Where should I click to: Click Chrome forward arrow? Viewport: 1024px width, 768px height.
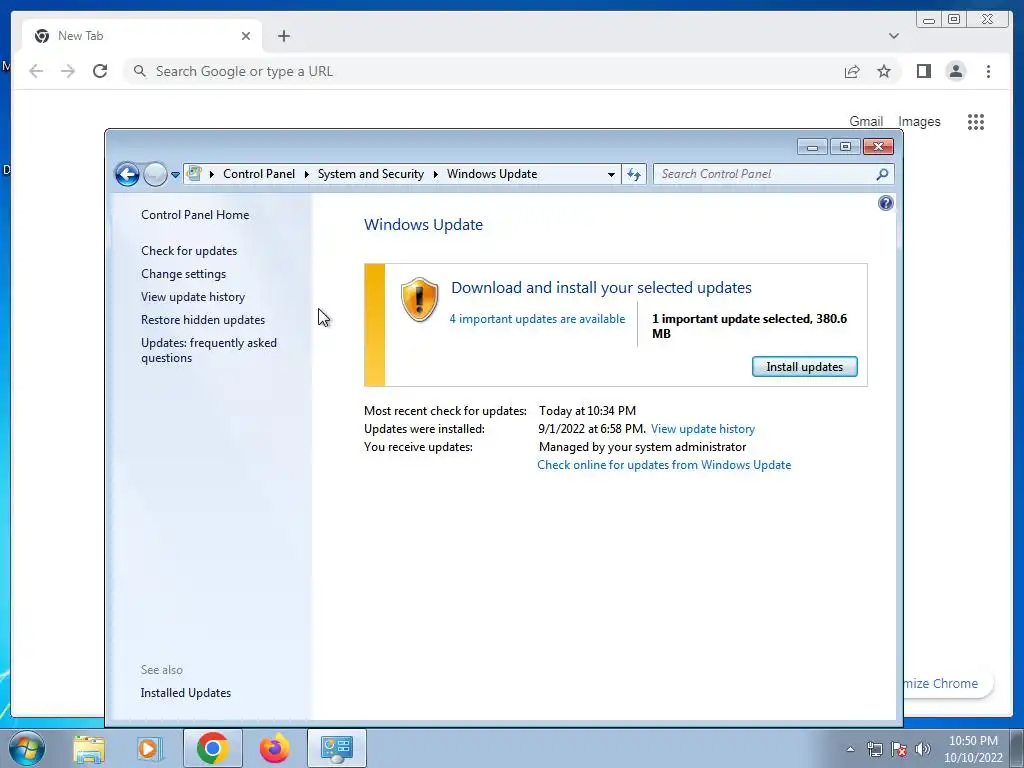coord(68,71)
